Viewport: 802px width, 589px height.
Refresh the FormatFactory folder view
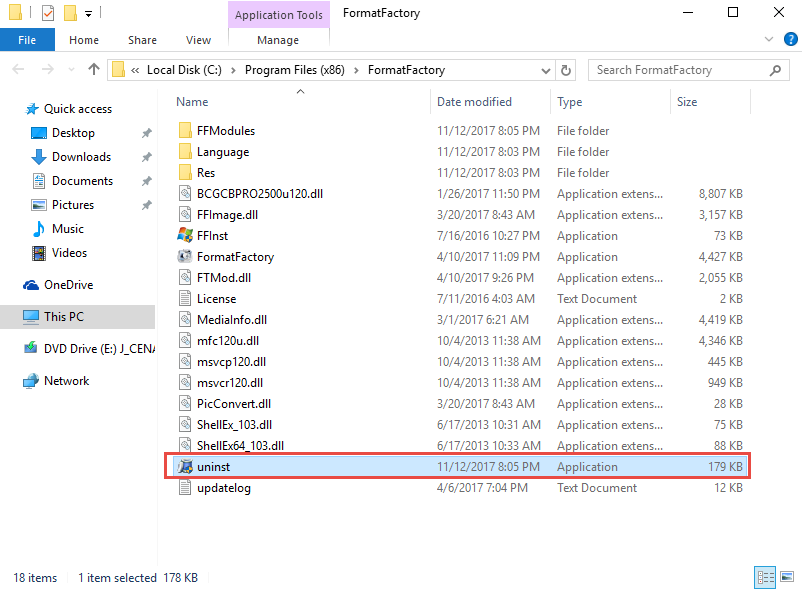[566, 70]
